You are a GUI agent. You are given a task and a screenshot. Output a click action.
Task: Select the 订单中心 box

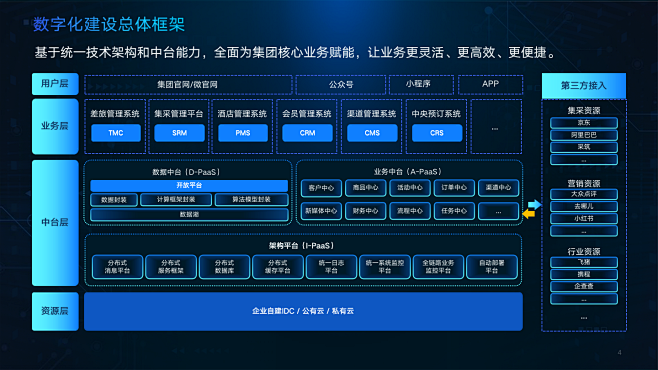(454, 188)
